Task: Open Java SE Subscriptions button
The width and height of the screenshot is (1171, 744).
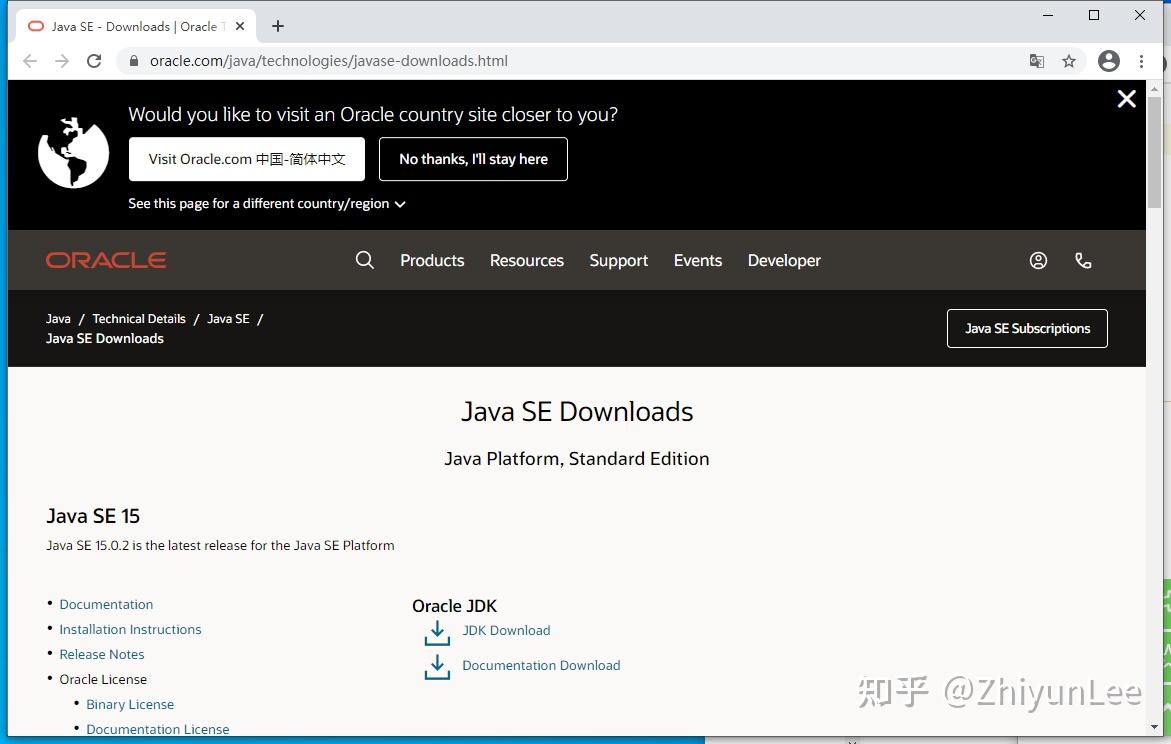Action: tap(1027, 329)
